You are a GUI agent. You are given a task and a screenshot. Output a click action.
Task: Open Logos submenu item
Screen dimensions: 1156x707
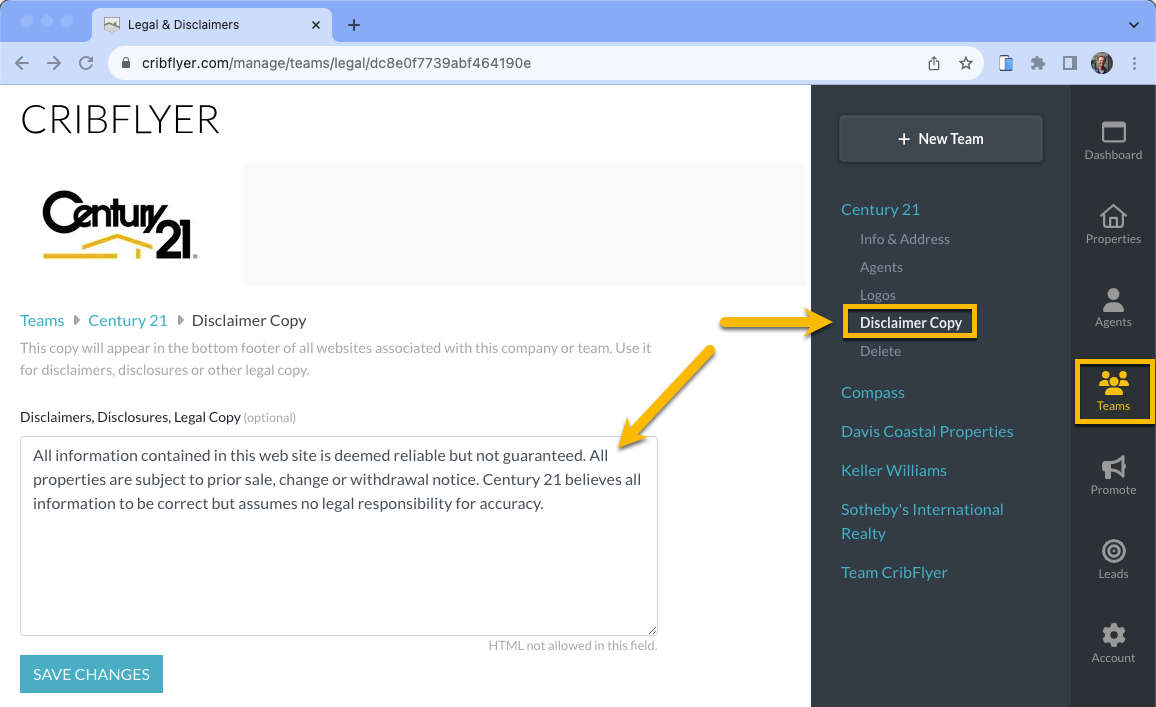click(877, 295)
